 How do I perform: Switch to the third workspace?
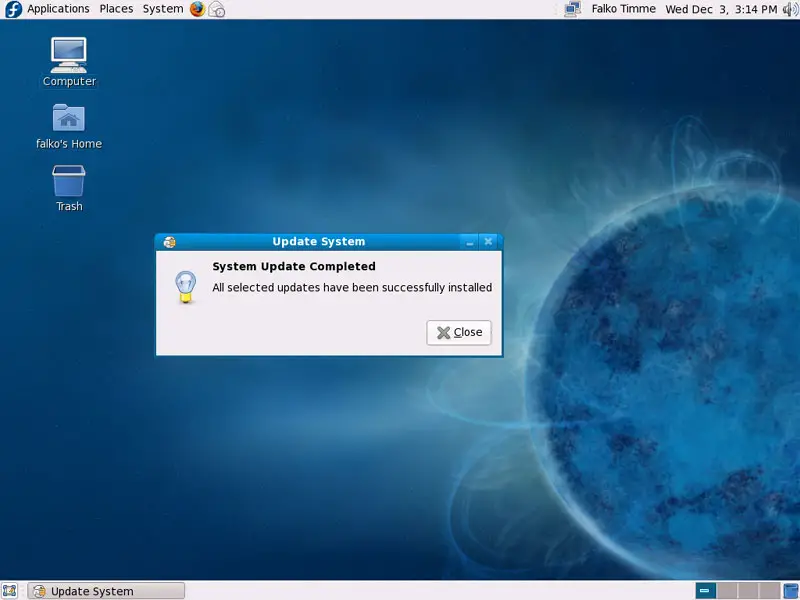pyautogui.click(x=748, y=591)
